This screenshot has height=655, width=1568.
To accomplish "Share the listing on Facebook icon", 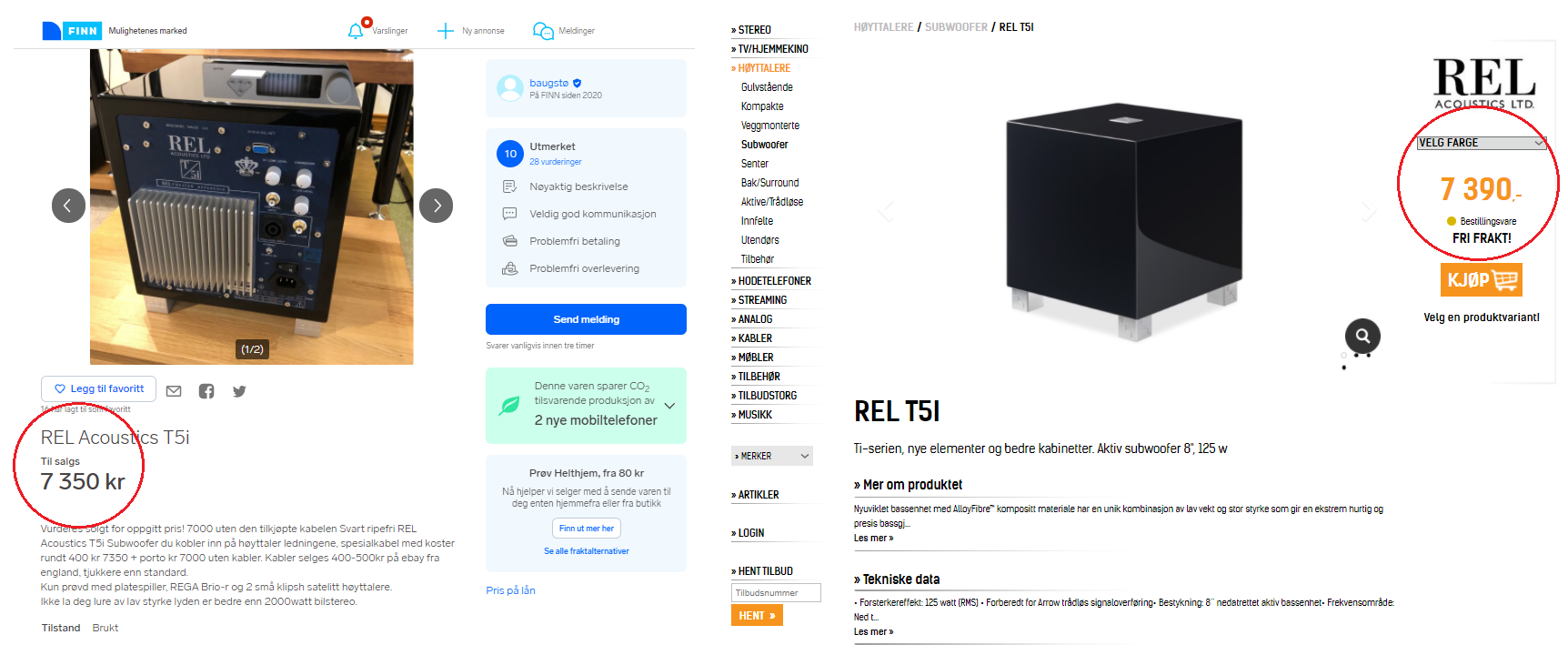I will 206,391.
